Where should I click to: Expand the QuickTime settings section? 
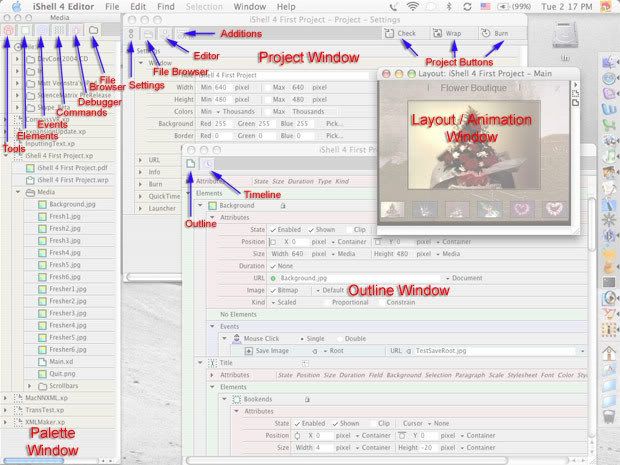[x=140, y=196]
